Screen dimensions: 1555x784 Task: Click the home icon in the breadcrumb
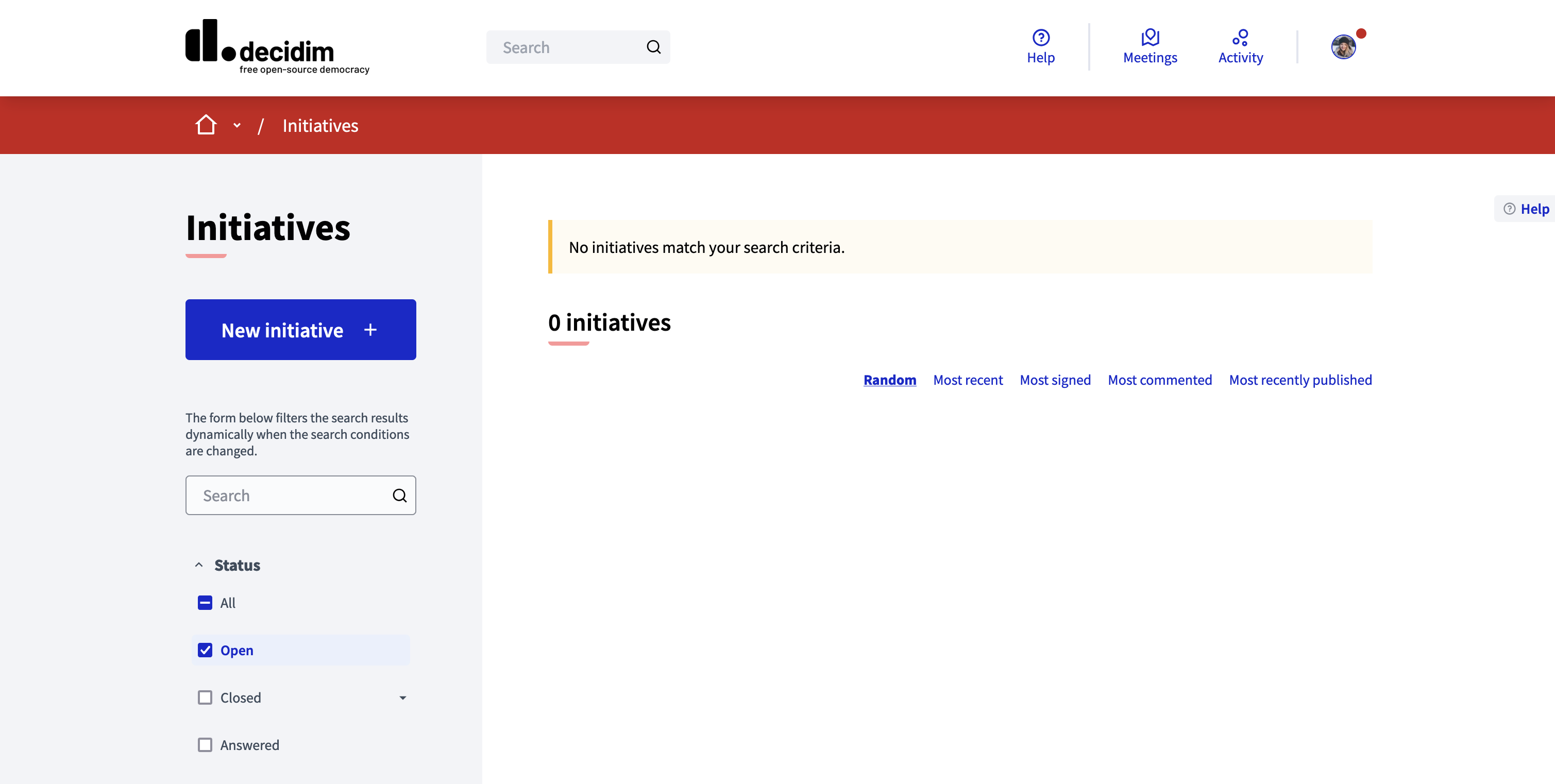pyautogui.click(x=205, y=125)
